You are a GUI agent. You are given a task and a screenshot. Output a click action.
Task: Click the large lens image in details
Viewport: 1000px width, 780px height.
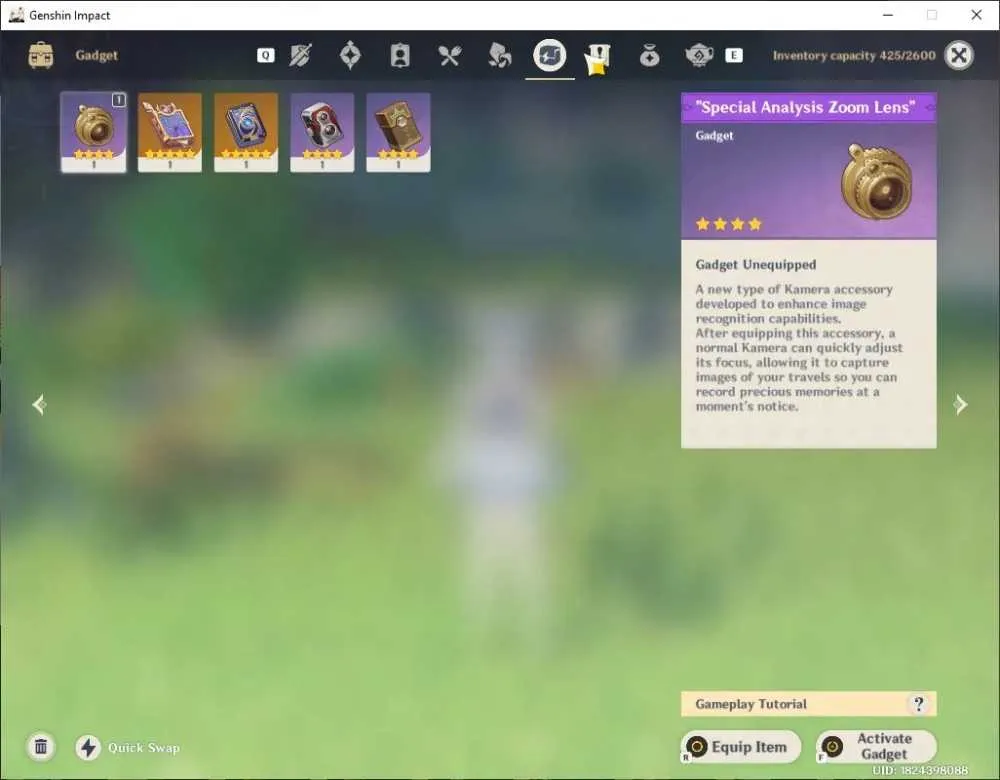876,182
